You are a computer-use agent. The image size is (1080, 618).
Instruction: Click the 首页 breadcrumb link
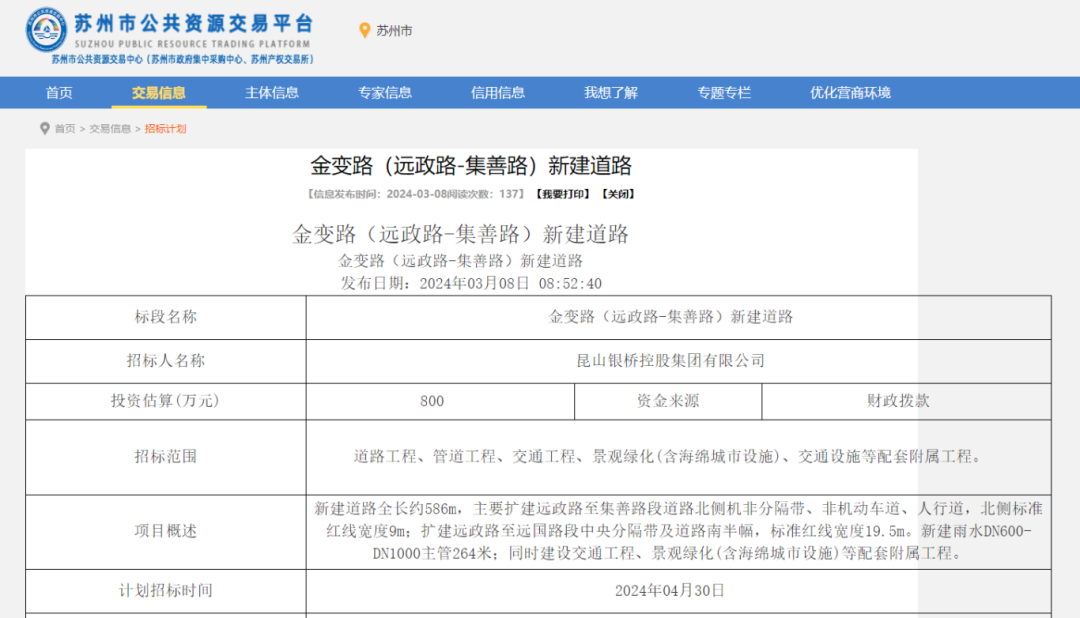point(65,129)
